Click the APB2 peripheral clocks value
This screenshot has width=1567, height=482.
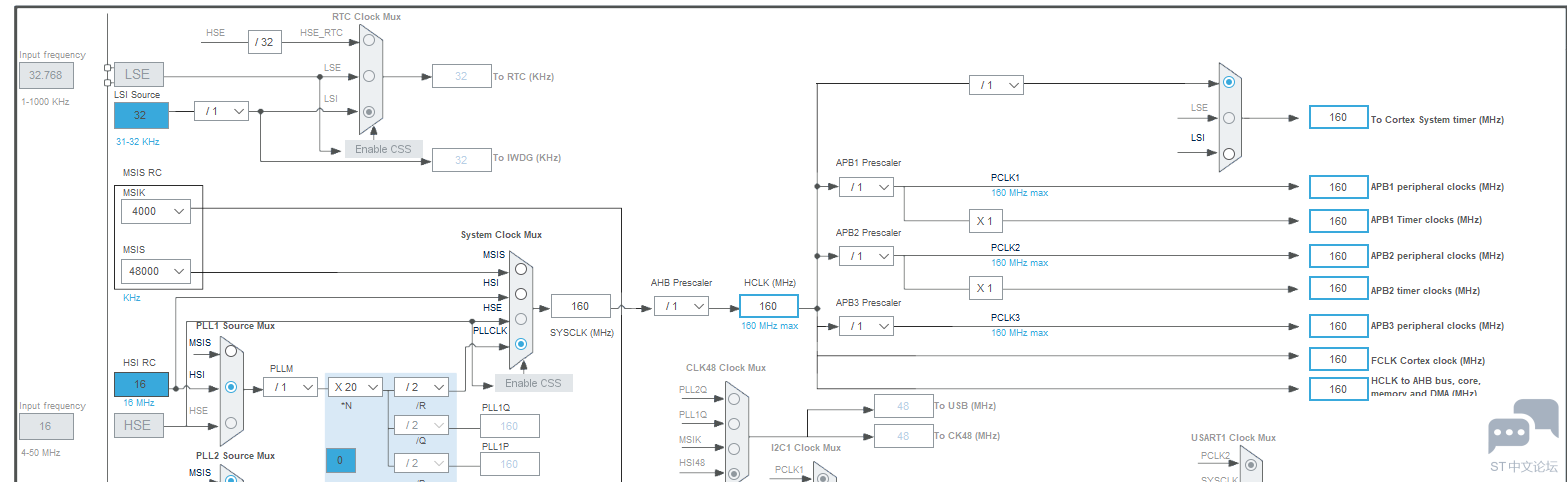1339,256
